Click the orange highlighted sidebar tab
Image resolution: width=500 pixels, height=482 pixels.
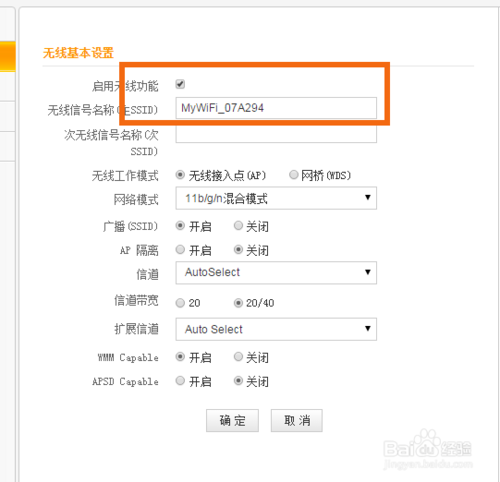tap(7, 56)
